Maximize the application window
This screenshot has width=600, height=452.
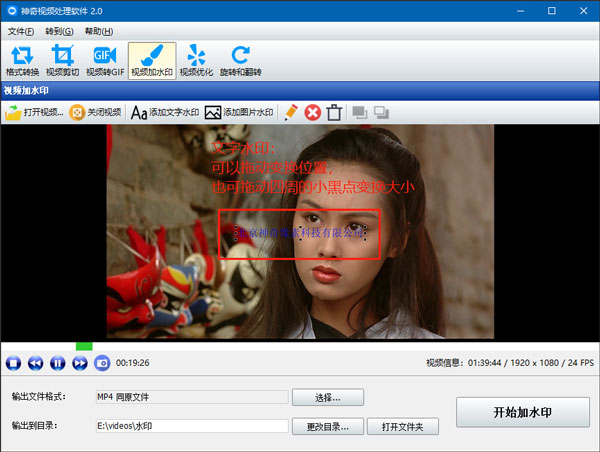point(552,11)
